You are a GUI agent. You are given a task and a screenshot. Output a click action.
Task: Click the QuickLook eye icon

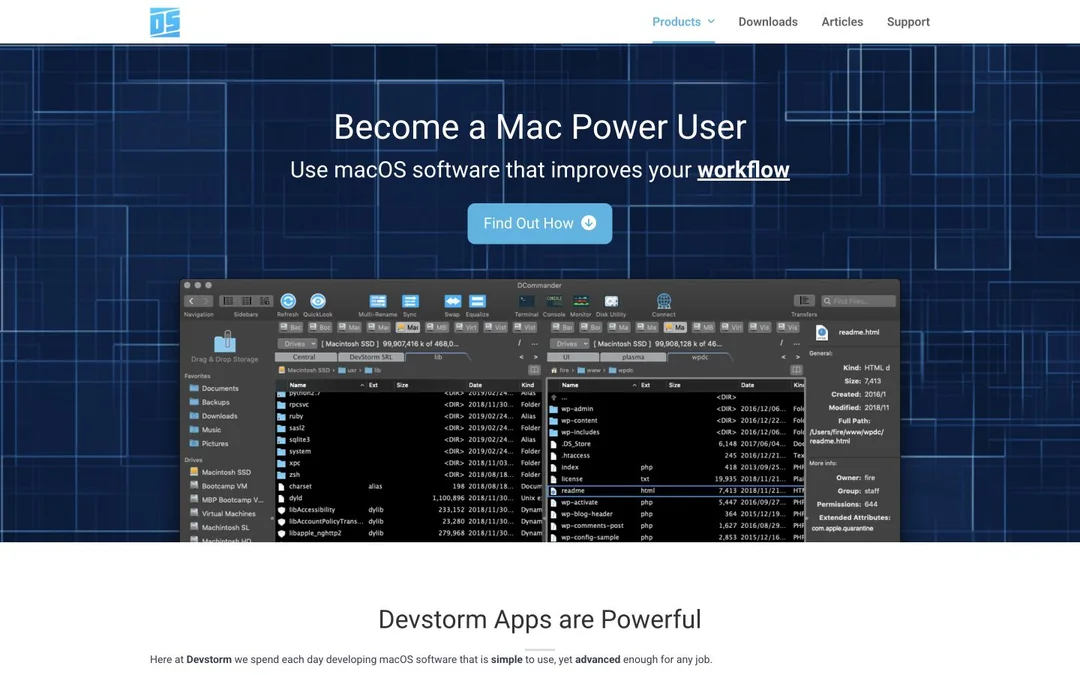318,301
